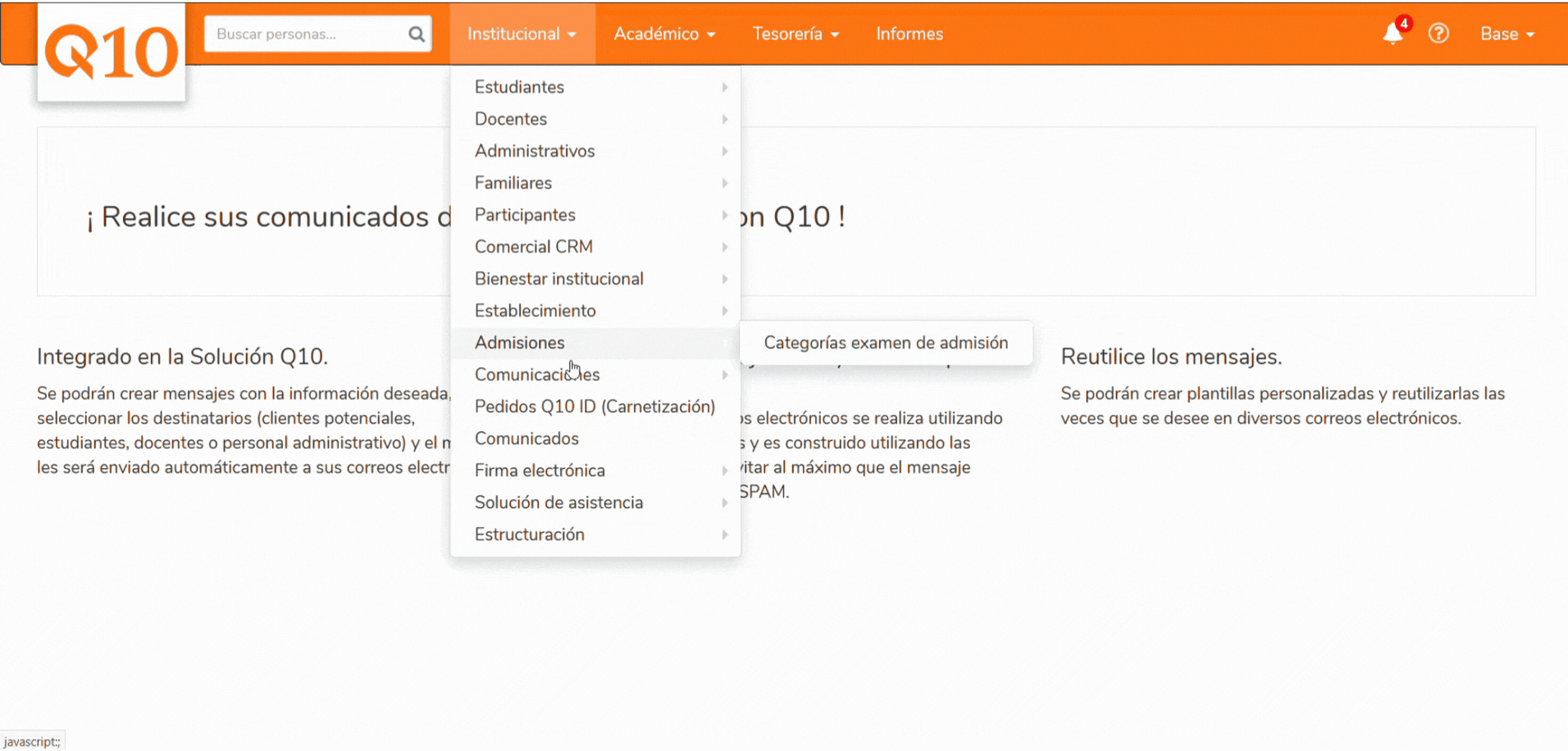Click the 'Reutilice los mensajes.' heading
Viewport: 1568px width, 751px height.
coord(1171,357)
